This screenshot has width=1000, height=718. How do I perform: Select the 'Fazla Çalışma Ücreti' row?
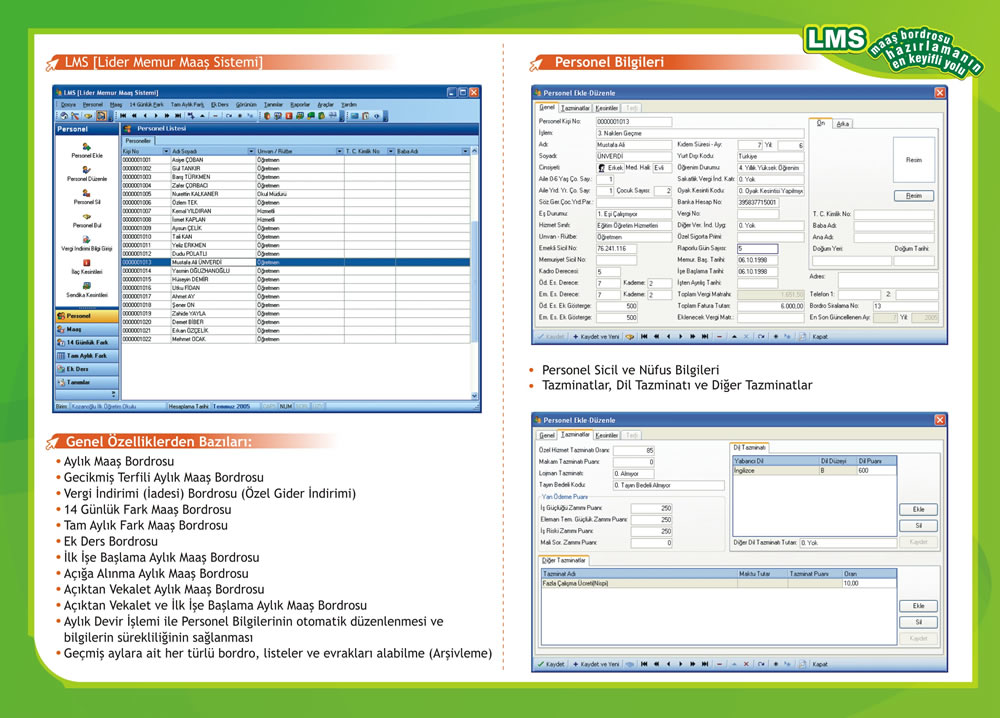(x=719, y=583)
